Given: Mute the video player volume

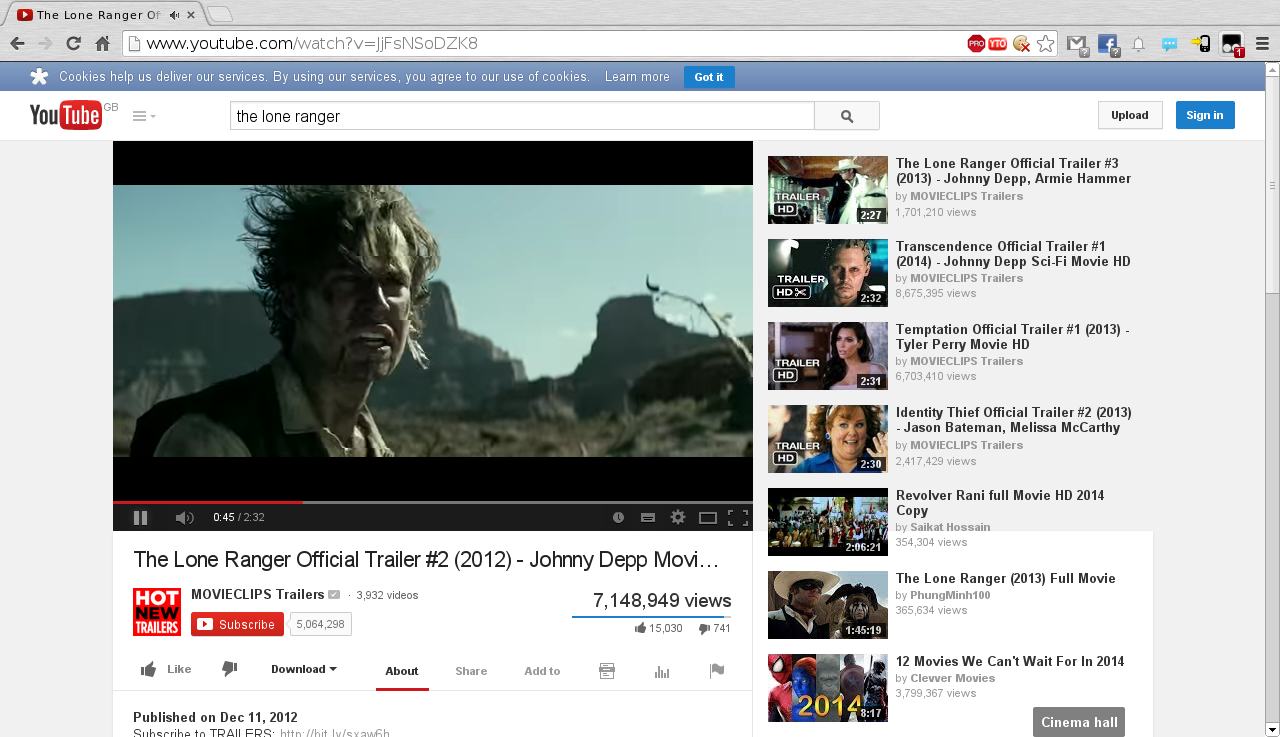Looking at the screenshot, I should point(184,517).
